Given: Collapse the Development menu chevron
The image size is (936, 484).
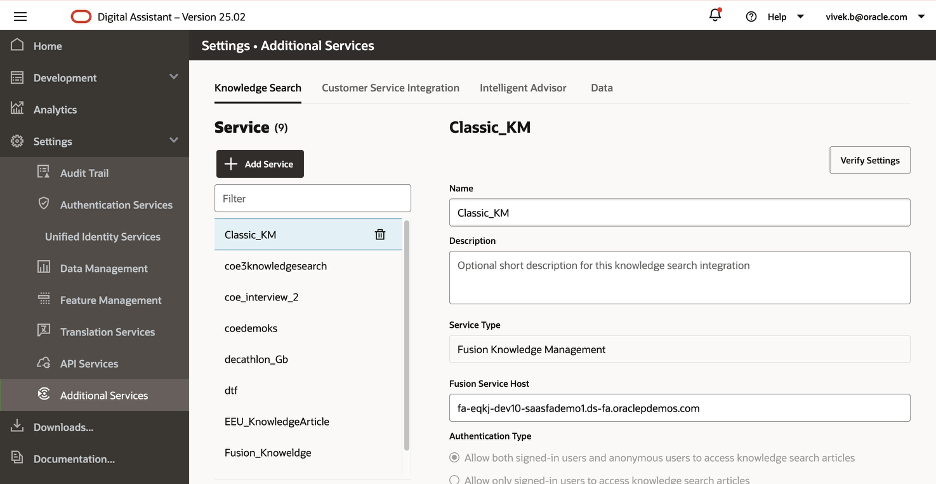Looking at the screenshot, I should pos(174,76).
